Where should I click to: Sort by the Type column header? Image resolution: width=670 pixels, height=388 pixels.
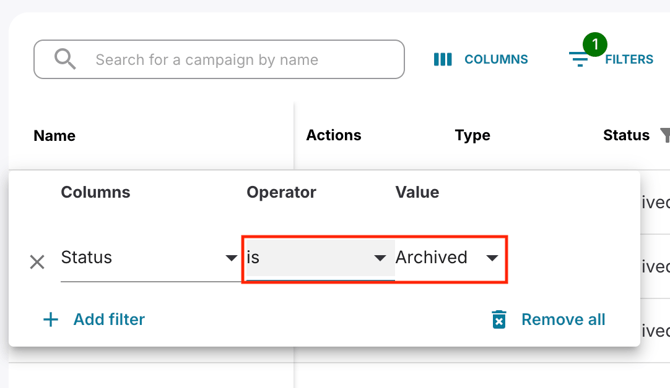473,135
